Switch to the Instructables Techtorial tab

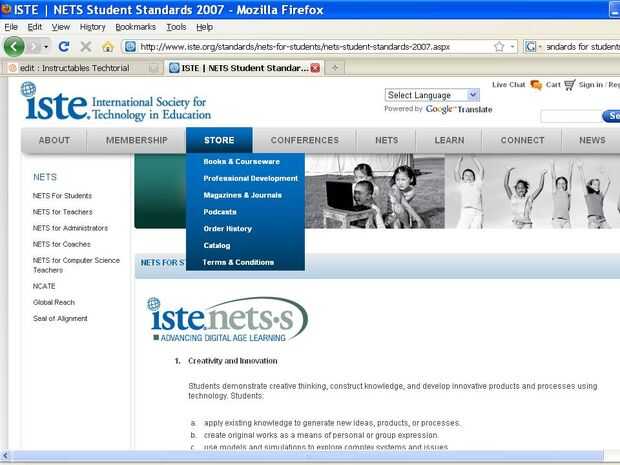pos(82,68)
